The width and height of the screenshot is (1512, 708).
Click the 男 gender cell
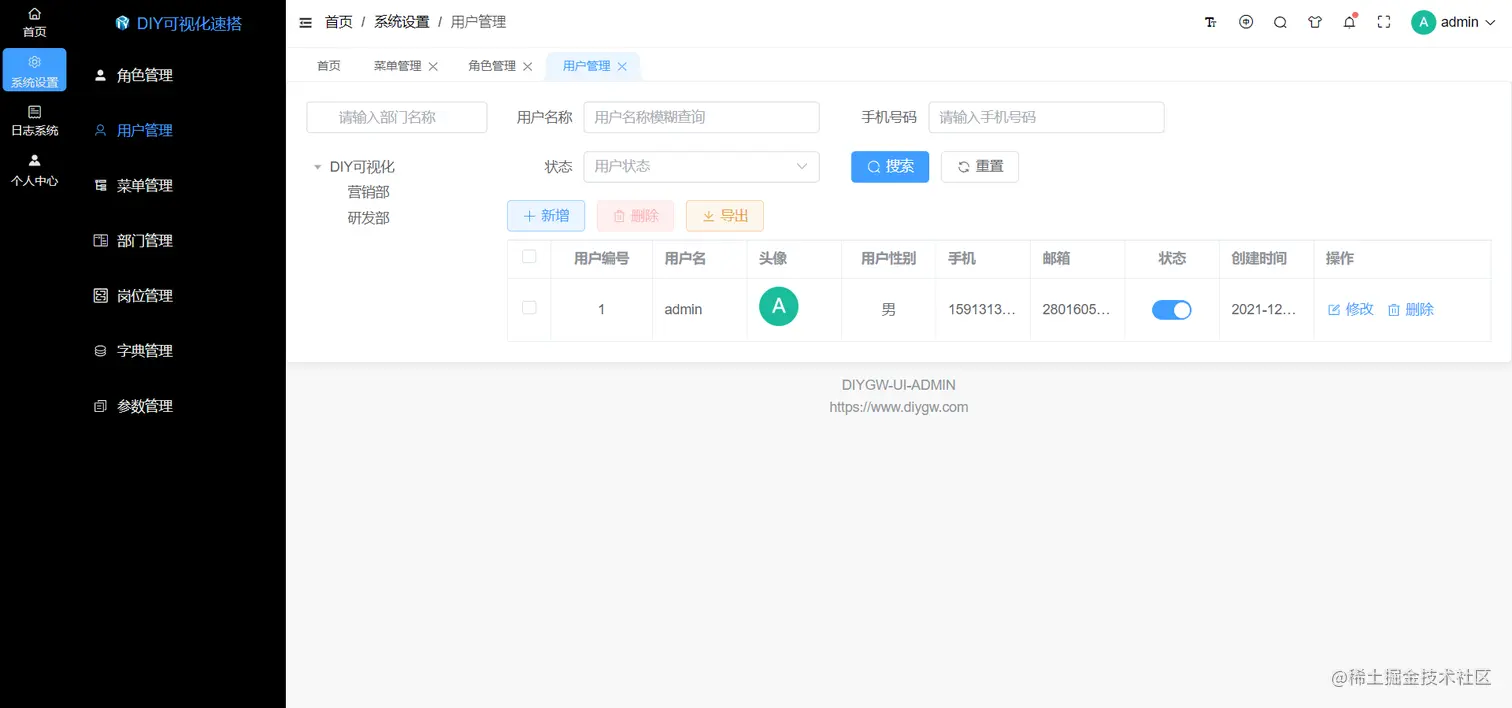(889, 310)
